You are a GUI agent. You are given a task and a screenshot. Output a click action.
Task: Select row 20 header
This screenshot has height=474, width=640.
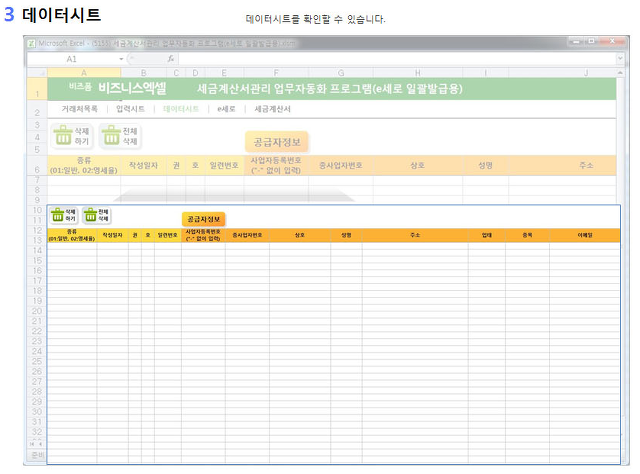37,311
